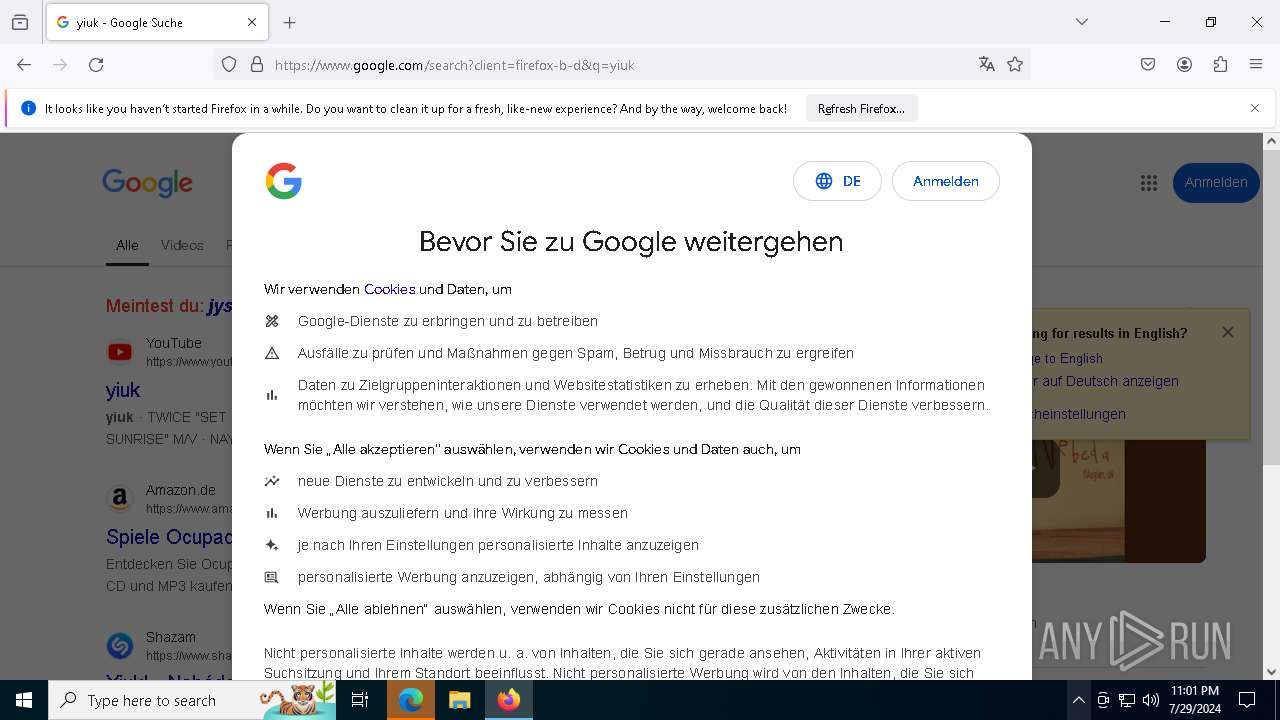View site security padlock info
The height and width of the screenshot is (720, 1280).
[257, 65]
